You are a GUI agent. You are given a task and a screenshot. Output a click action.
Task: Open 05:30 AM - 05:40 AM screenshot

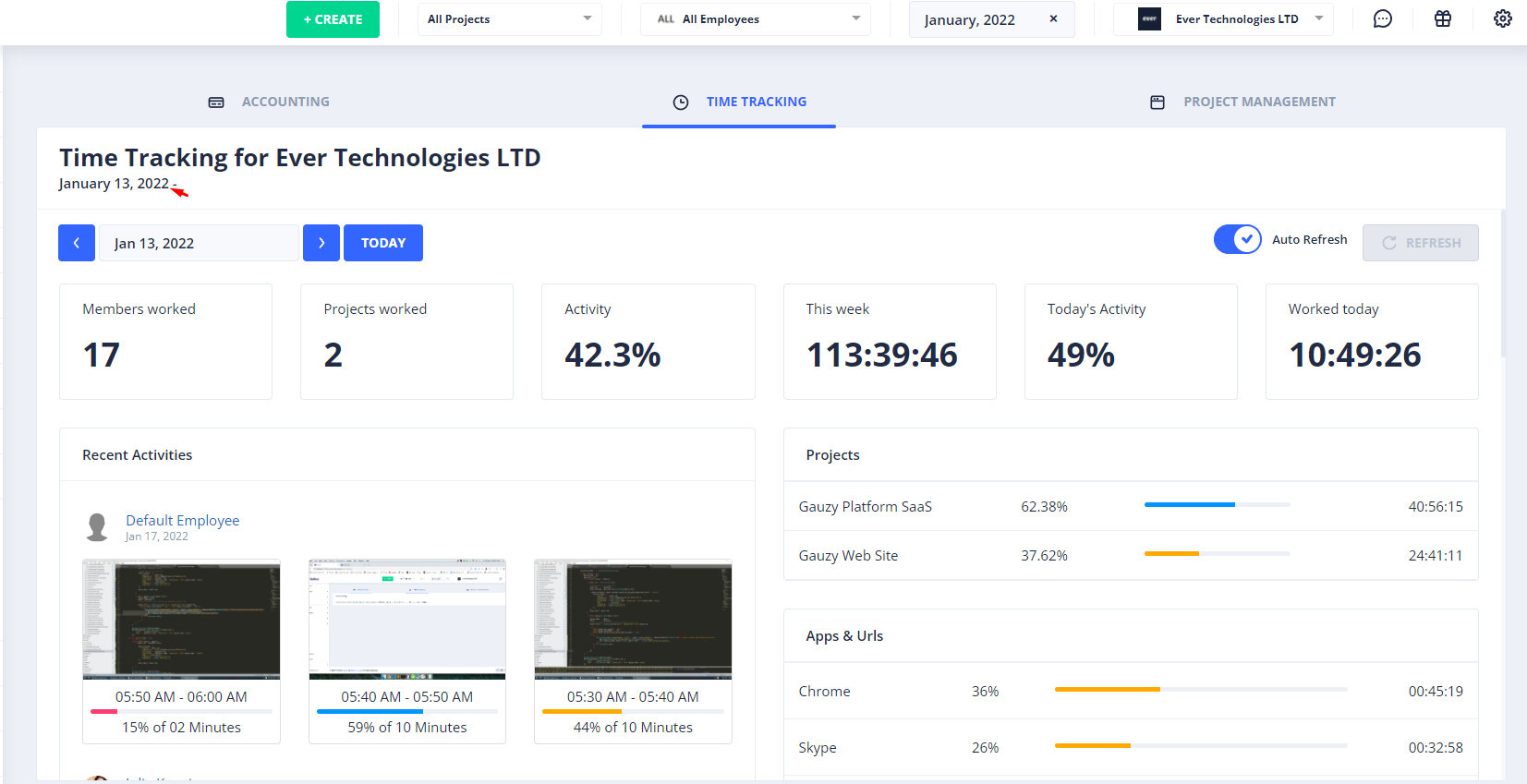(633, 619)
